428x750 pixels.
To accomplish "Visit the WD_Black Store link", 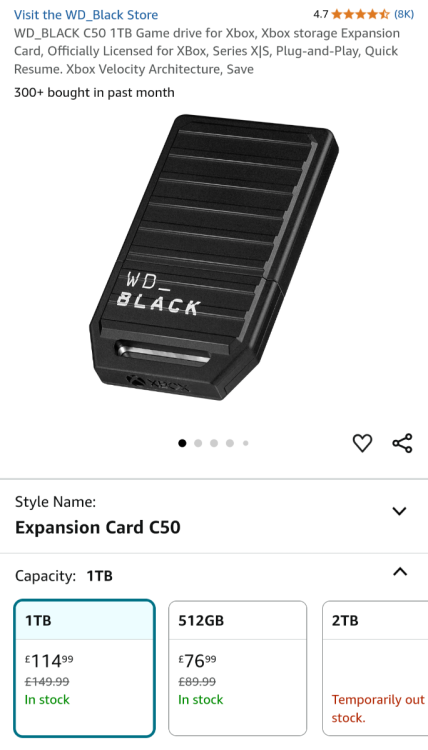I will tap(86, 15).
